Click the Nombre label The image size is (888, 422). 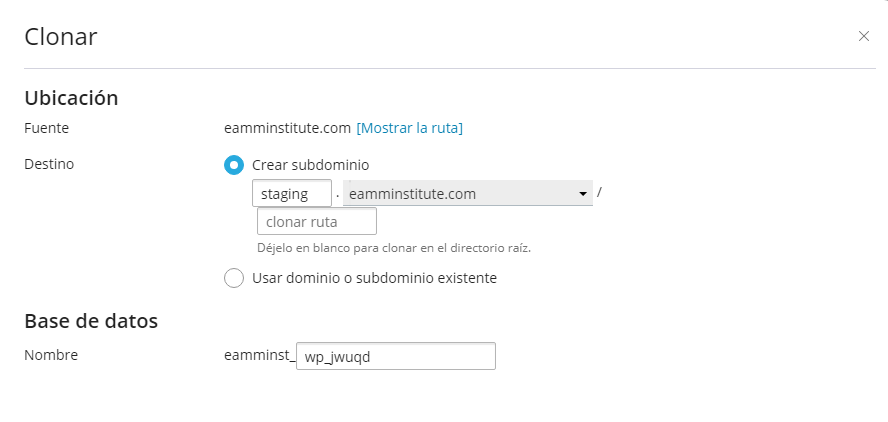pyautogui.click(x=51, y=355)
